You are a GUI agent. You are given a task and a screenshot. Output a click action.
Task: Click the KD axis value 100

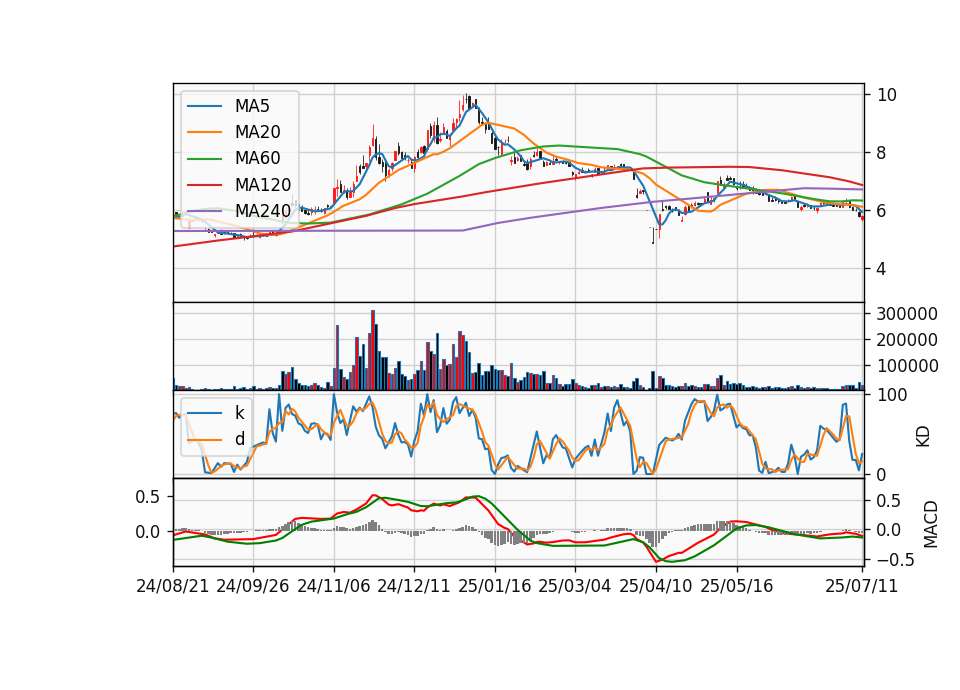pos(891,396)
